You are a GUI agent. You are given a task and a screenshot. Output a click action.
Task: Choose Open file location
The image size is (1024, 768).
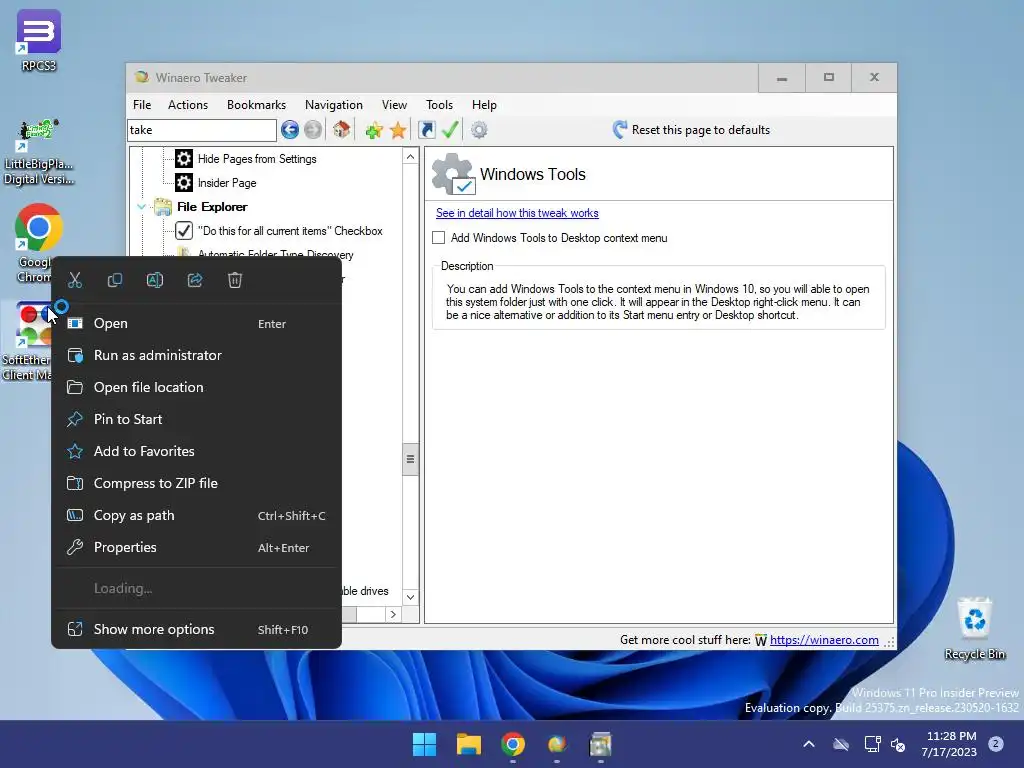coord(197,387)
